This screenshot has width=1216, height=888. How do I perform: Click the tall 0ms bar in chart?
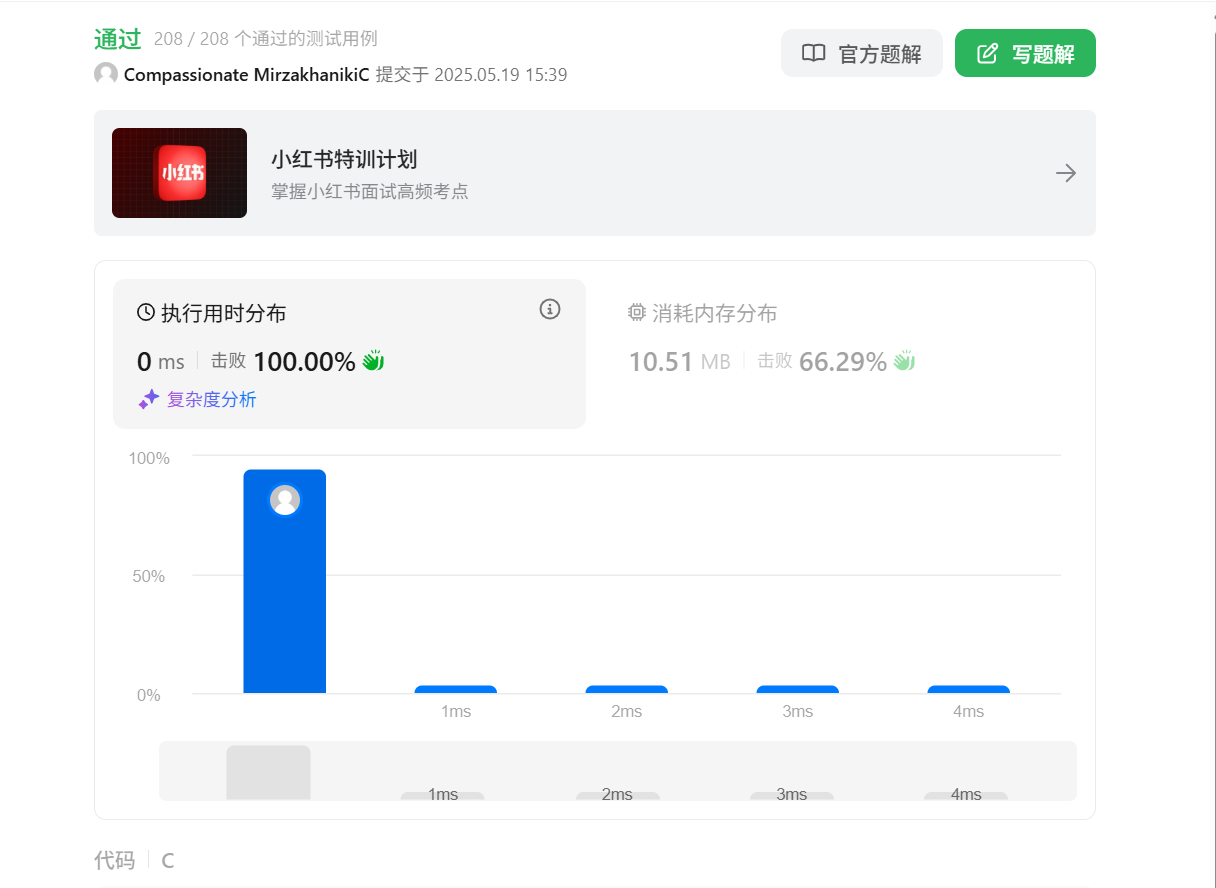(285, 581)
